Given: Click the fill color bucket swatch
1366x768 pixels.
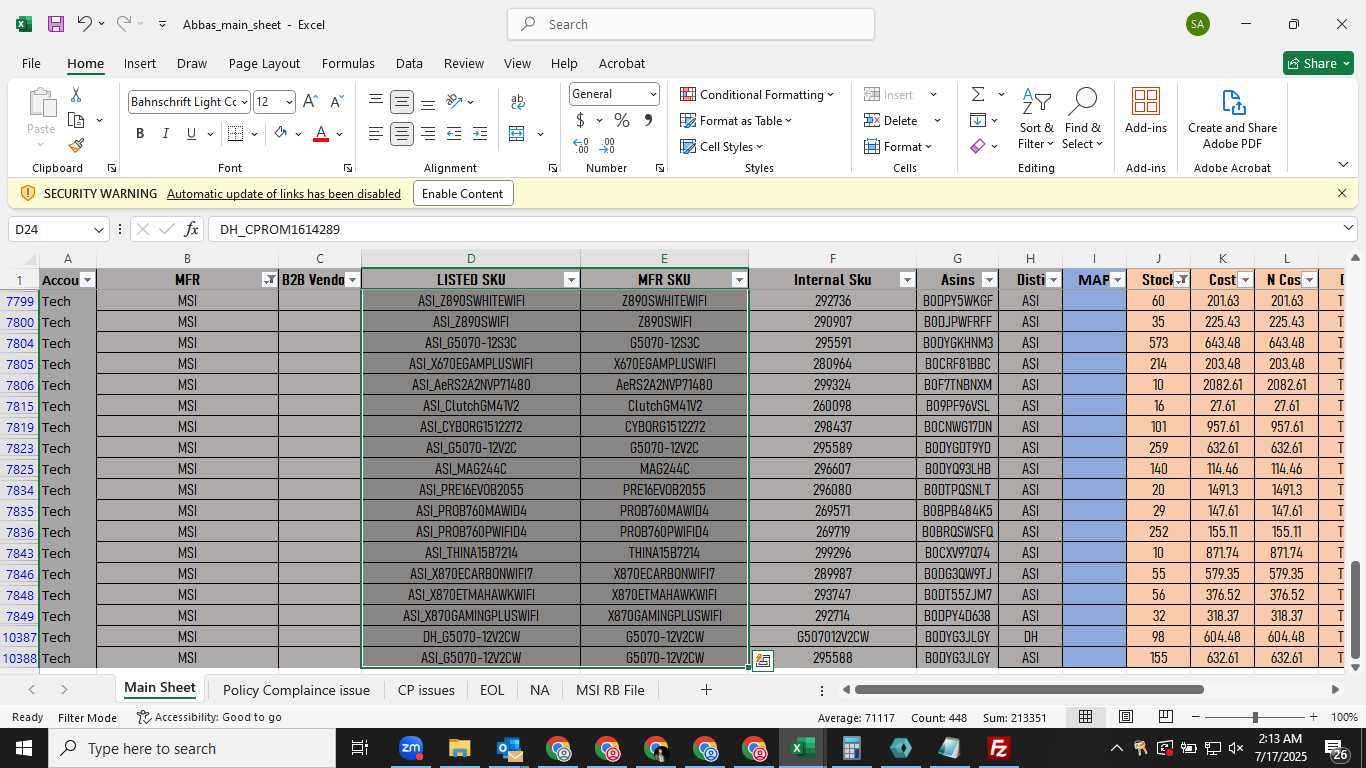Looking at the screenshot, I should 281,133.
